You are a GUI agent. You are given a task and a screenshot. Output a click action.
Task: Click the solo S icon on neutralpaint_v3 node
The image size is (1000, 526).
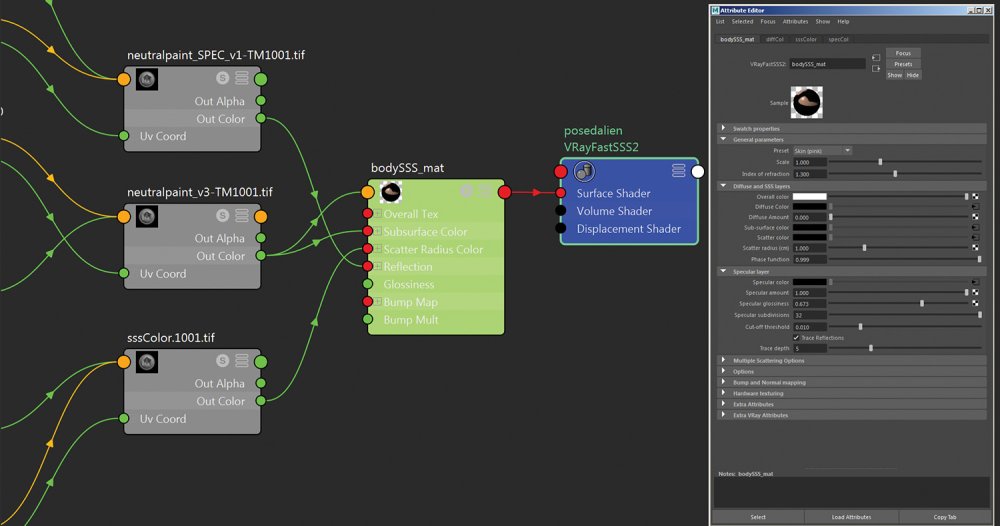click(222, 216)
